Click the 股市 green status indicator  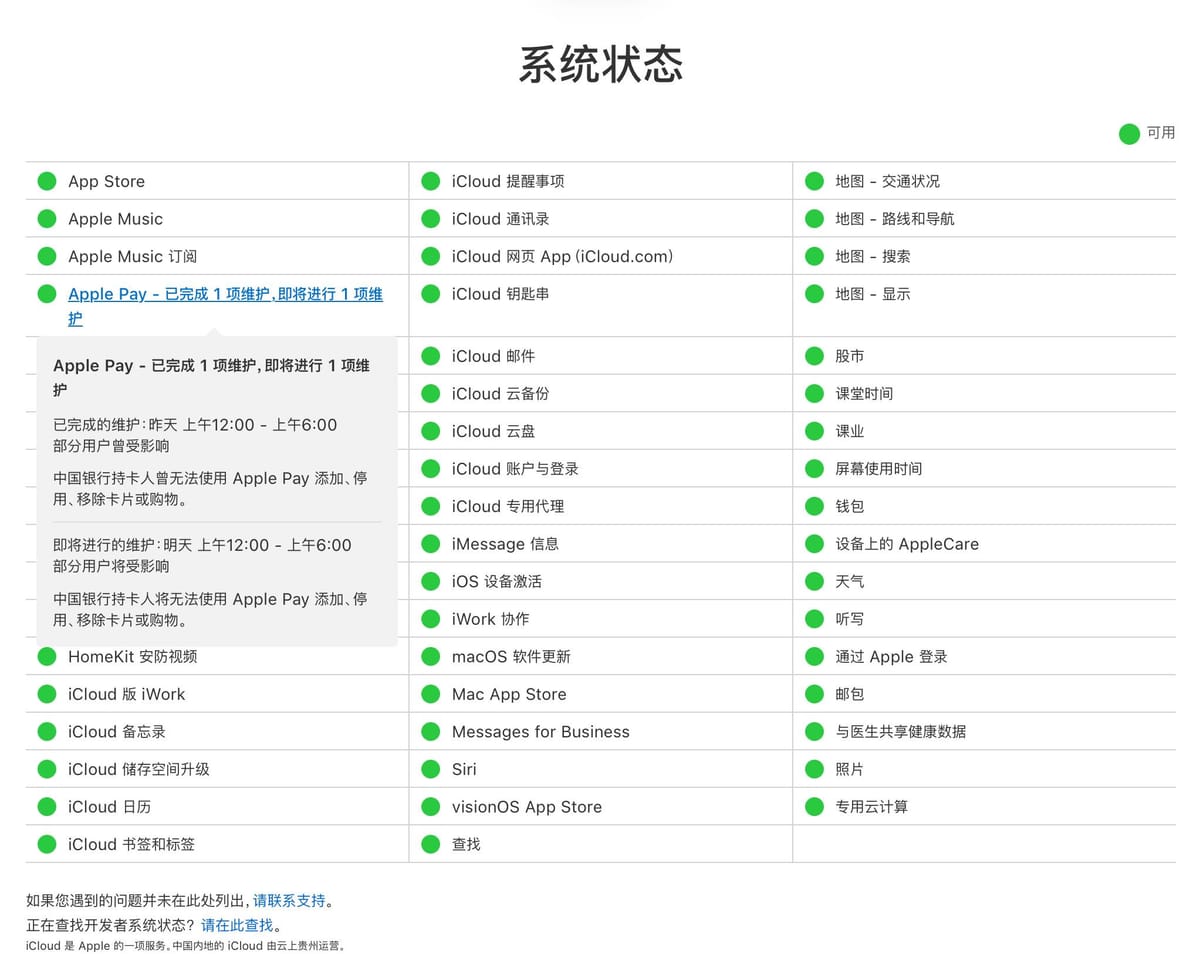pos(813,356)
